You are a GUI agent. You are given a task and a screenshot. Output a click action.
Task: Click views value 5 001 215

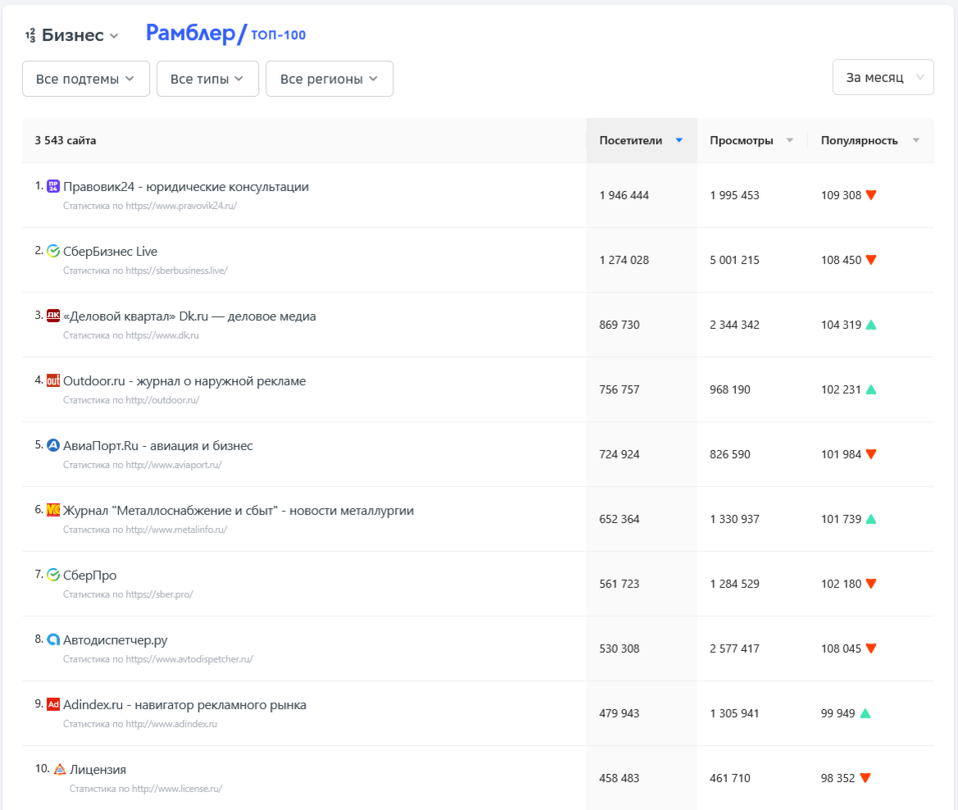[x=734, y=260]
